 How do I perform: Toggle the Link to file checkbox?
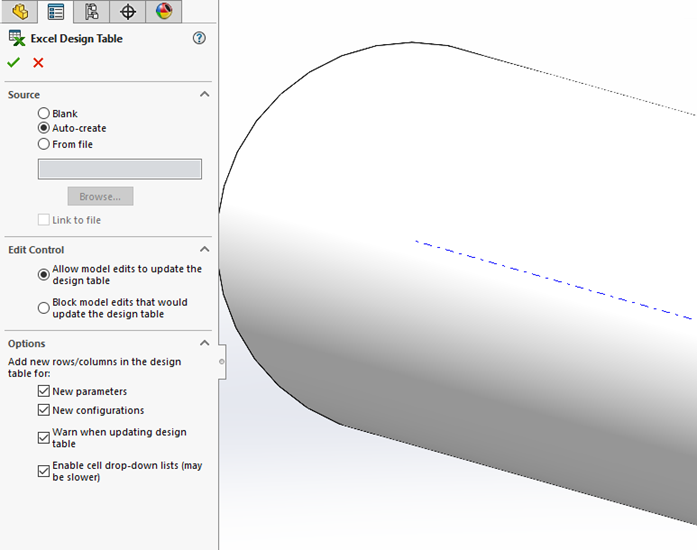(44, 220)
